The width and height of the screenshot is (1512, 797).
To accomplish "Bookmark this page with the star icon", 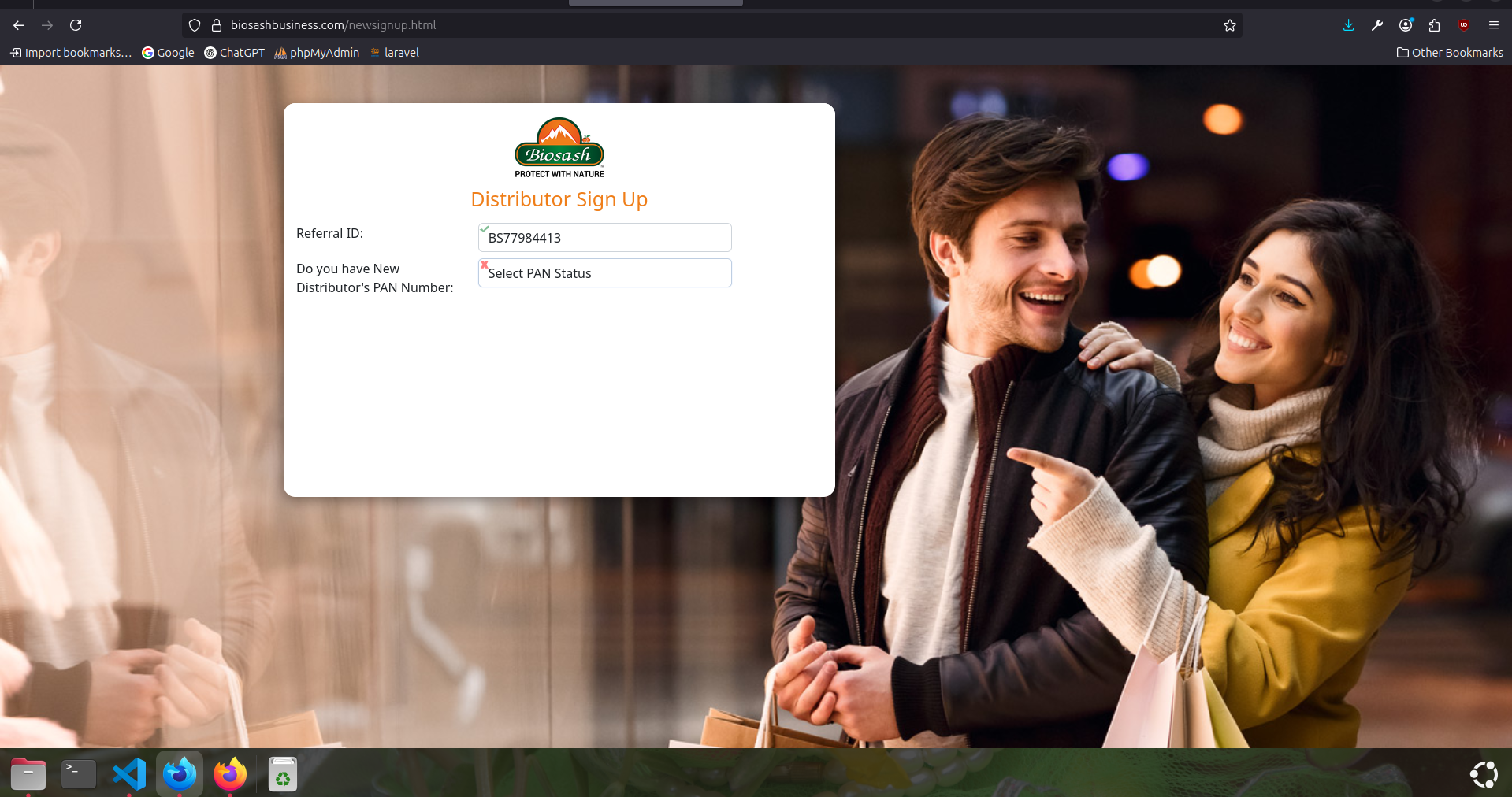I will coord(1229,25).
